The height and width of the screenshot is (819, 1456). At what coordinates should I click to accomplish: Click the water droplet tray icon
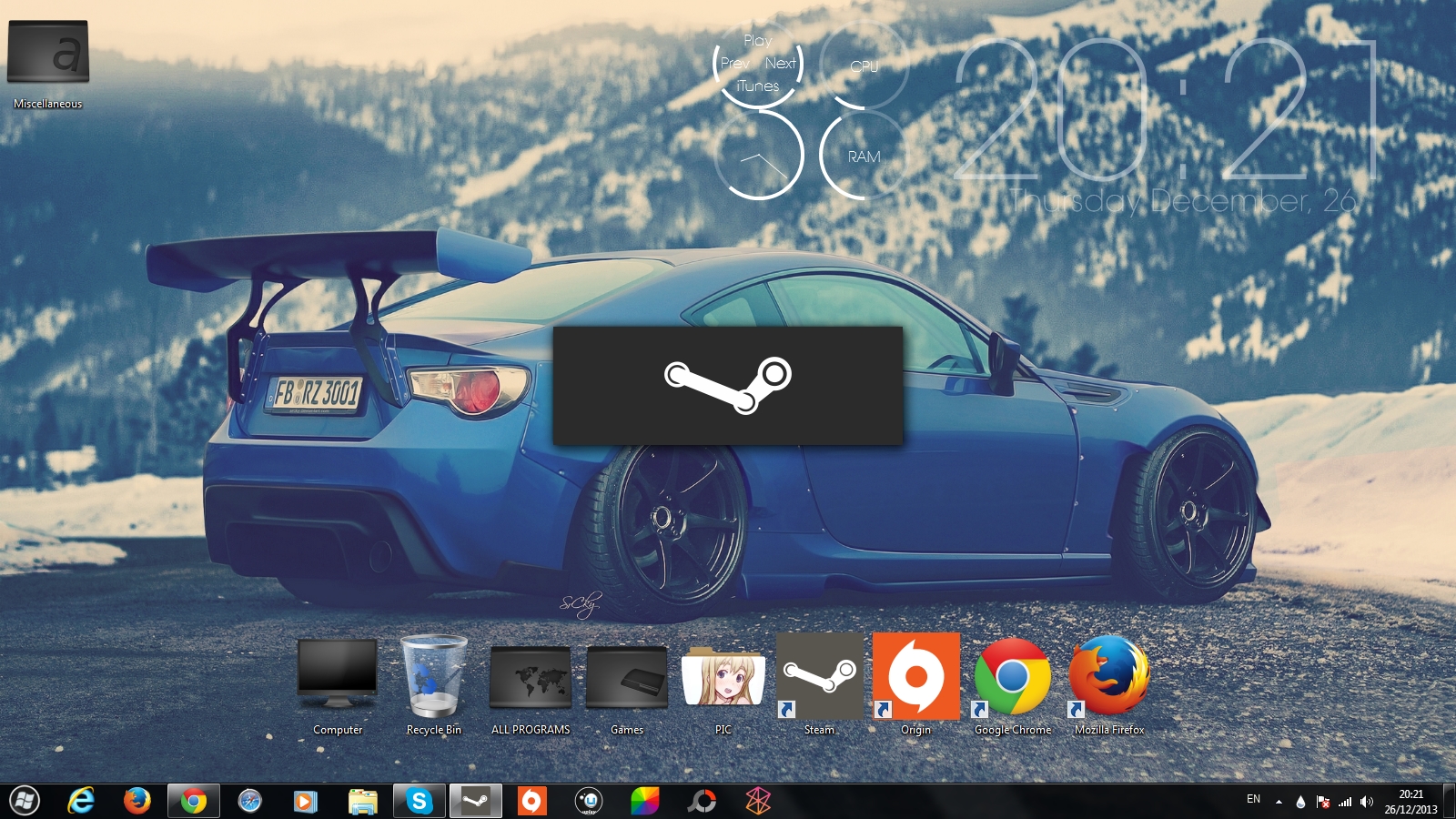click(x=1300, y=802)
